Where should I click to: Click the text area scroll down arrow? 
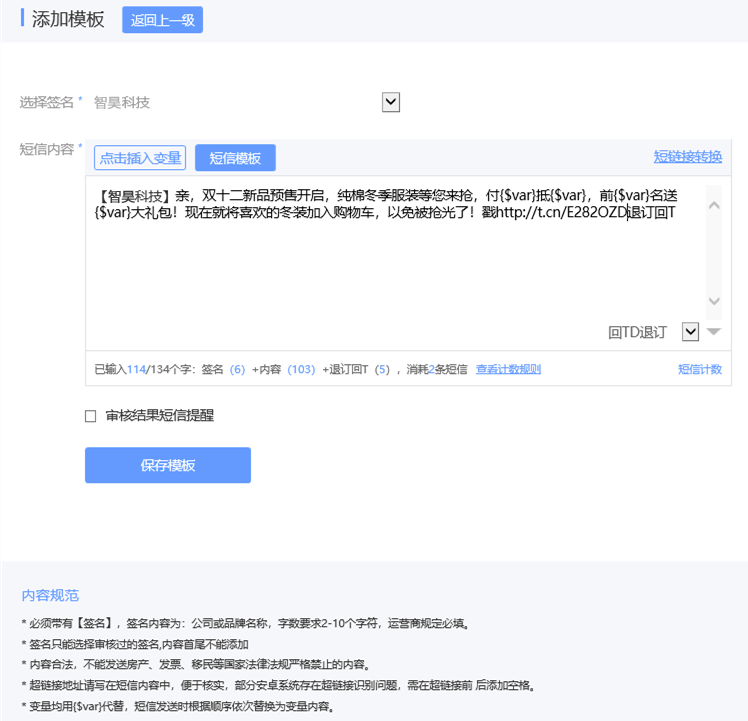coord(714,301)
